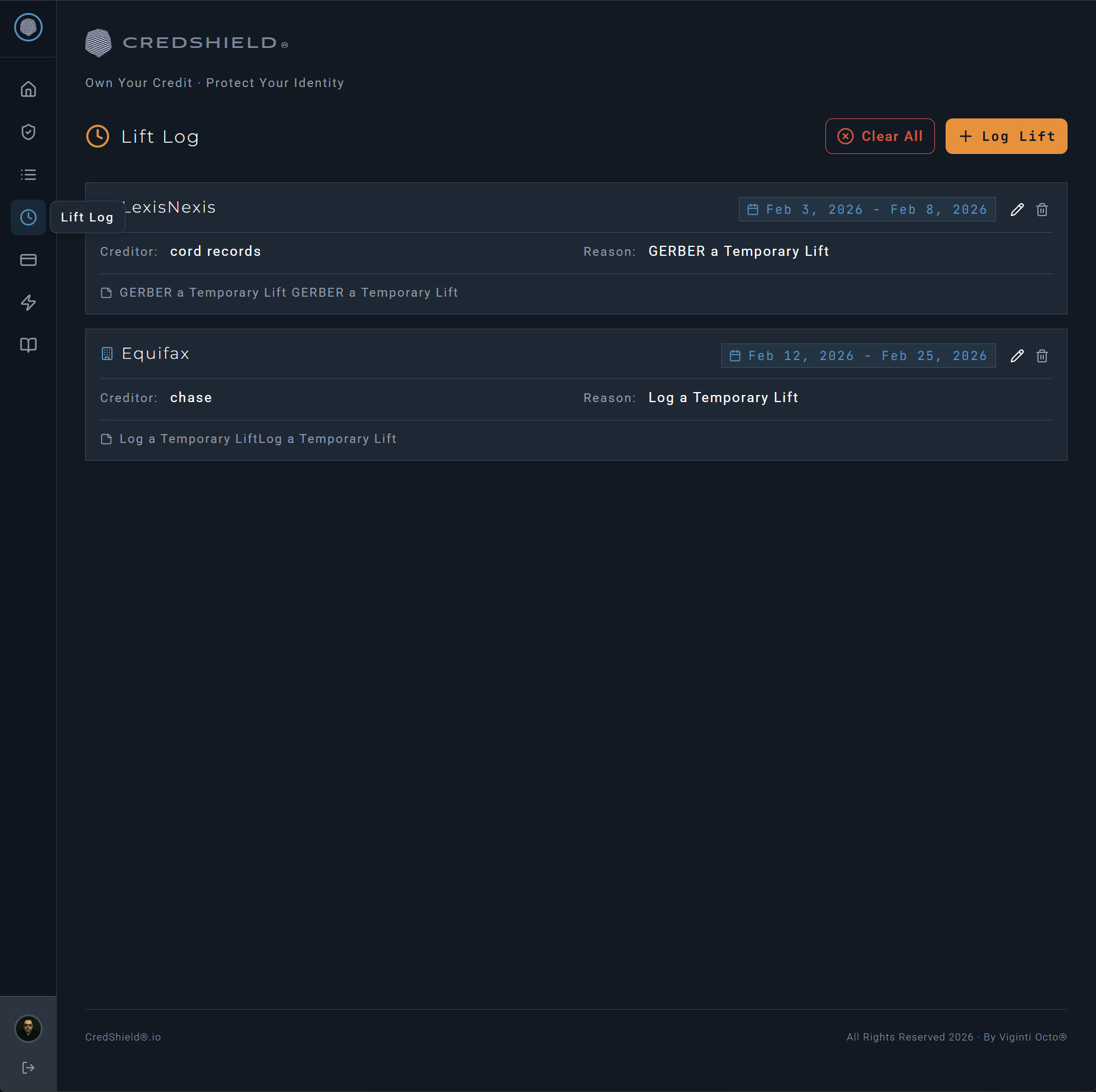Click the creditor value 'cord records'
Screen dimensions: 1096x1092
tap(216, 251)
